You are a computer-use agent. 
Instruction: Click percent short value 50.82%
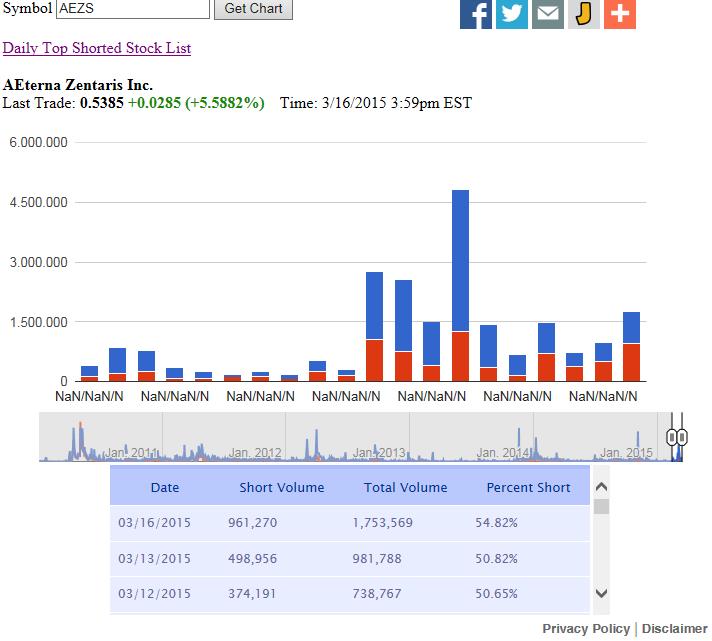pyautogui.click(x=496, y=558)
